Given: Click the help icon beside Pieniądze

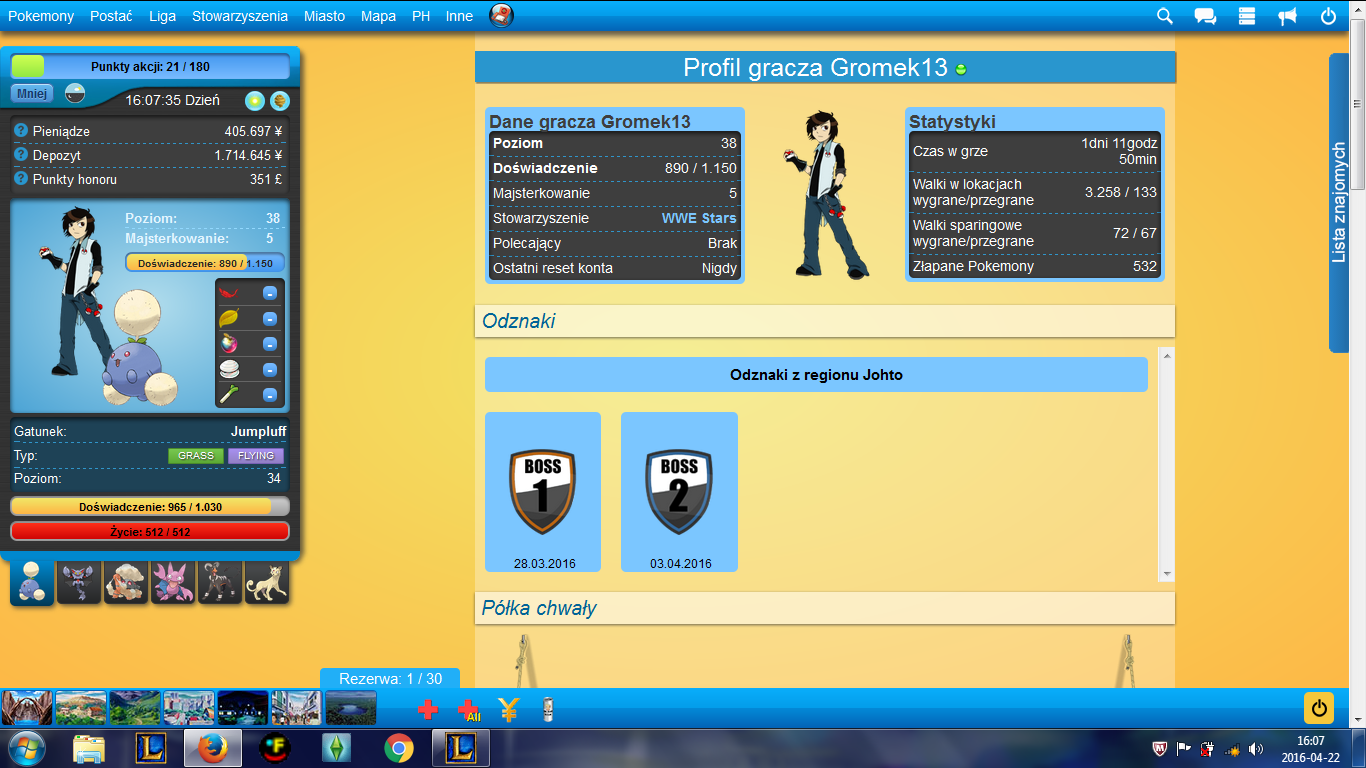Looking at the screenshot, I should 20,131.
